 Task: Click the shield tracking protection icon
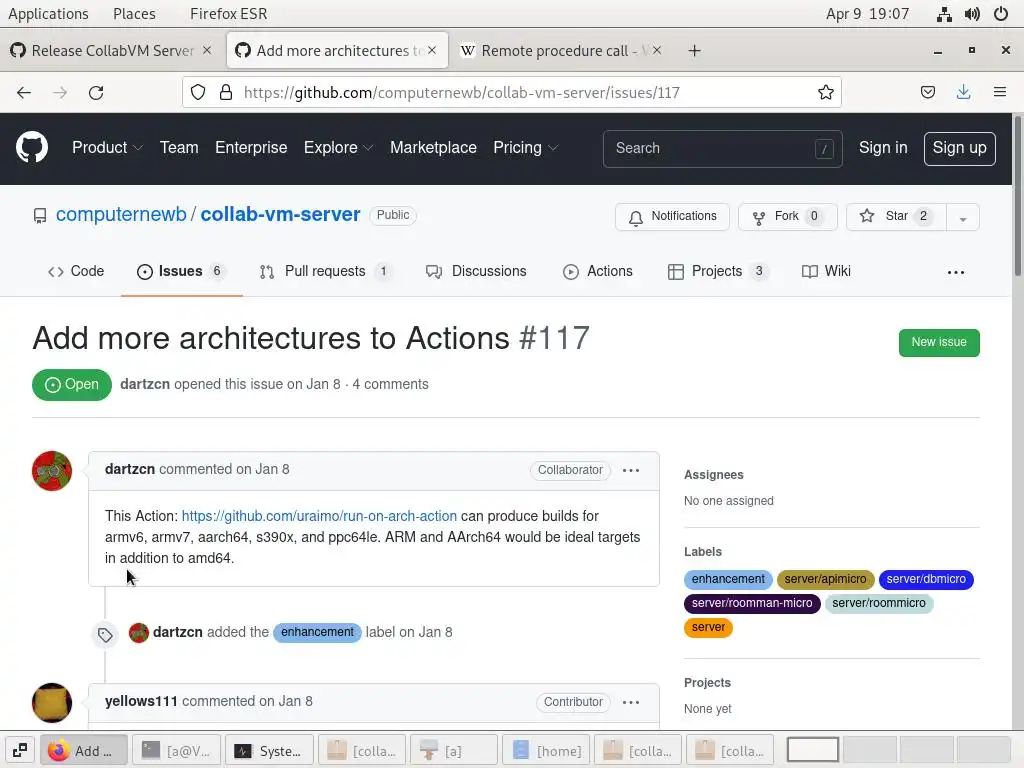pyautogui.click(x=198, y=93)
